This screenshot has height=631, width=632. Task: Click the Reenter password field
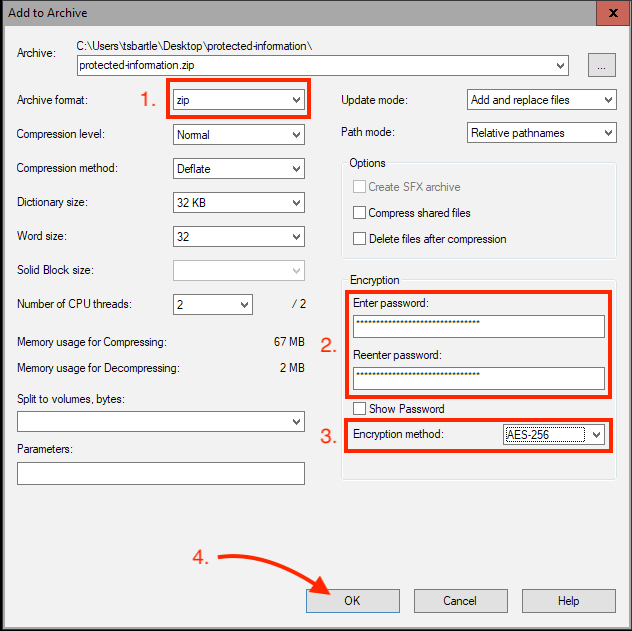click(479, 378)
